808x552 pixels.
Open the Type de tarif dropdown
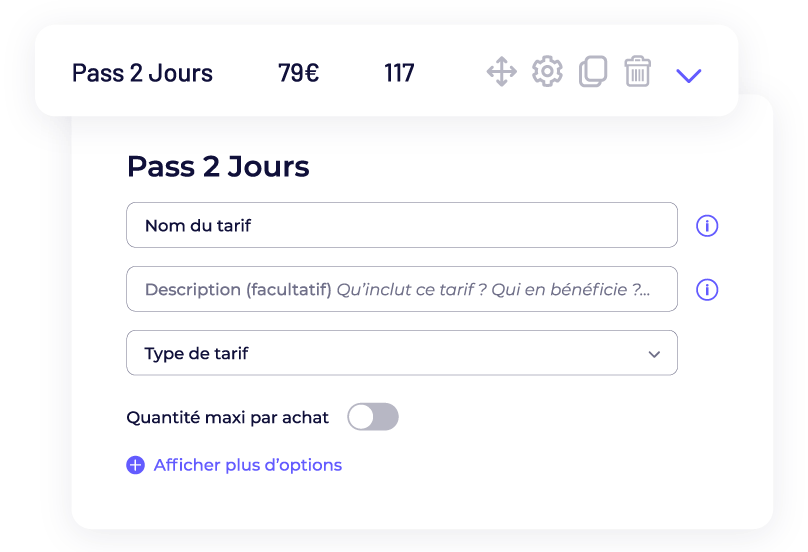402,353
